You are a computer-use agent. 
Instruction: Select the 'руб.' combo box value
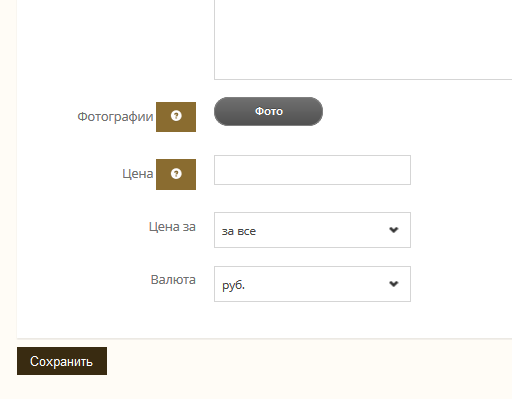click(233, 285)
